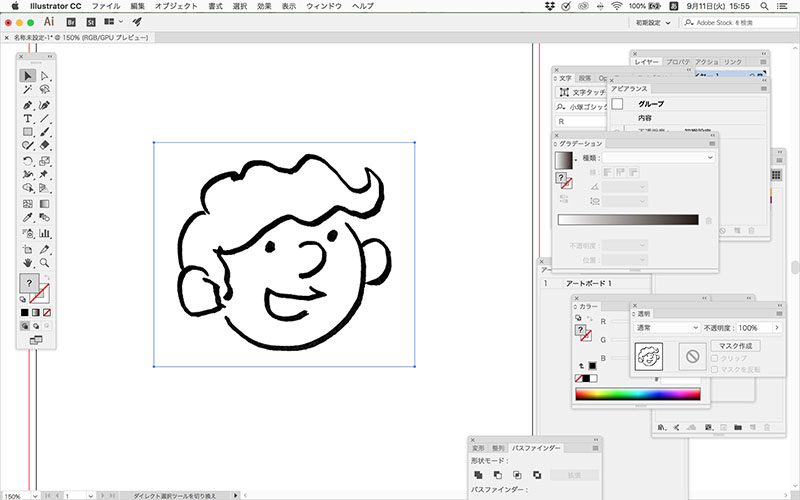The height and width of the screenshot is (500, 800).
Task: Select the Paintbrush tool
Action: pos(44,132)
